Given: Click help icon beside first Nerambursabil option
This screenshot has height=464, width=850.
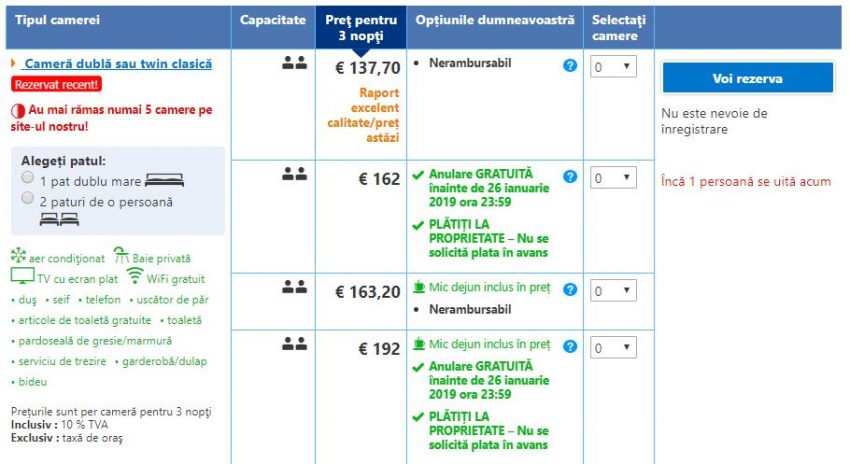Looking at the screenshot, I should pos(570,65).
